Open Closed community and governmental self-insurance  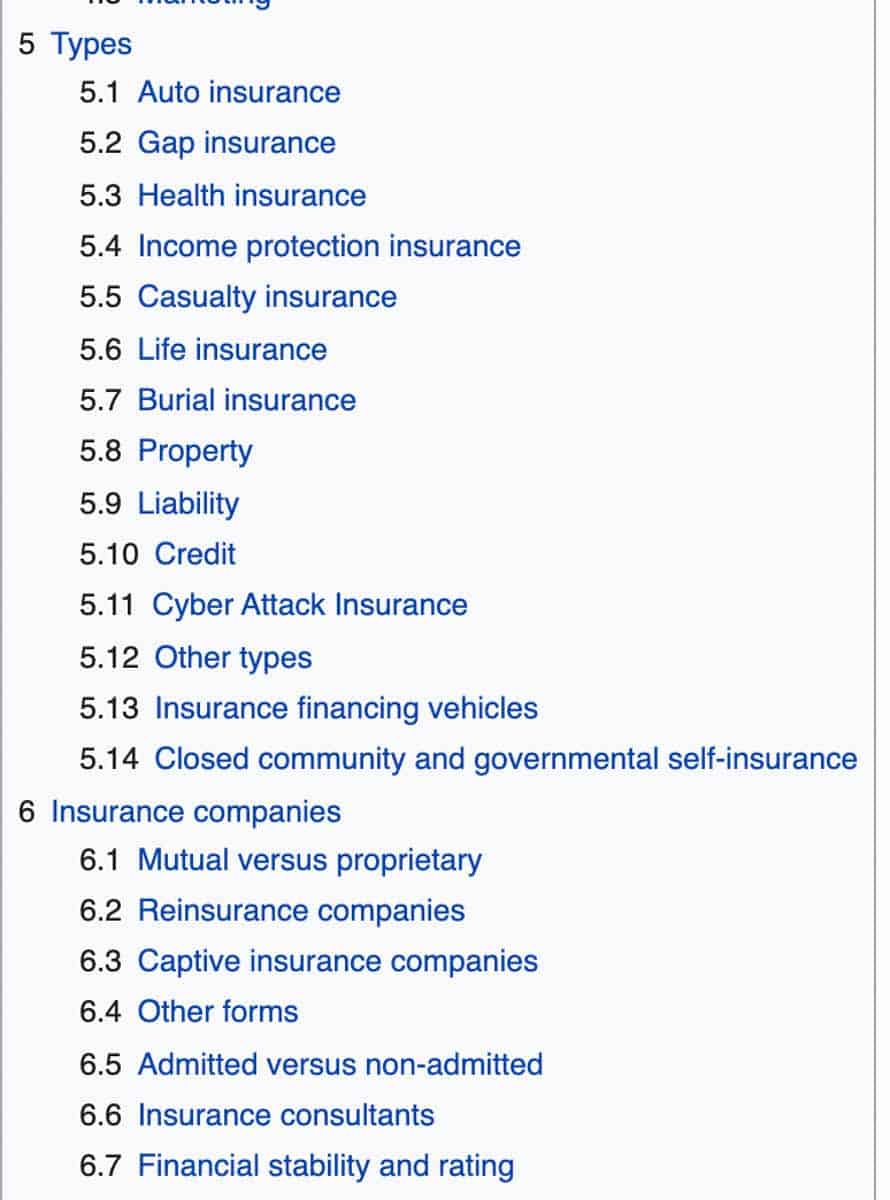[x=503, y=759]
